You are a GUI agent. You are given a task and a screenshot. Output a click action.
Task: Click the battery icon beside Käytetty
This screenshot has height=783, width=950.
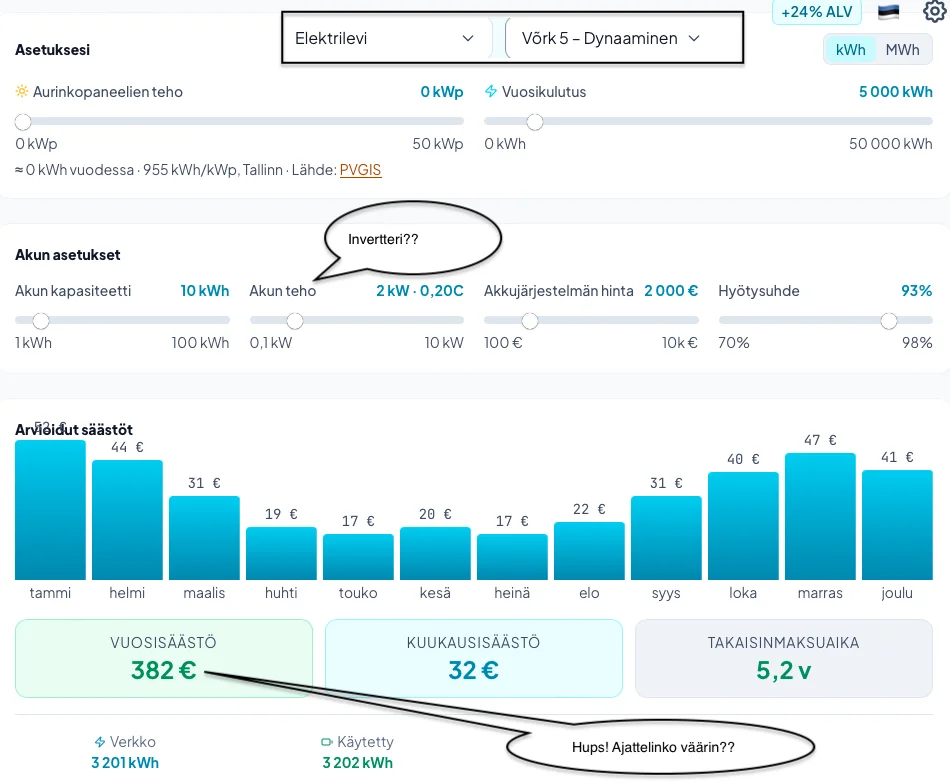tap(327, 742)
